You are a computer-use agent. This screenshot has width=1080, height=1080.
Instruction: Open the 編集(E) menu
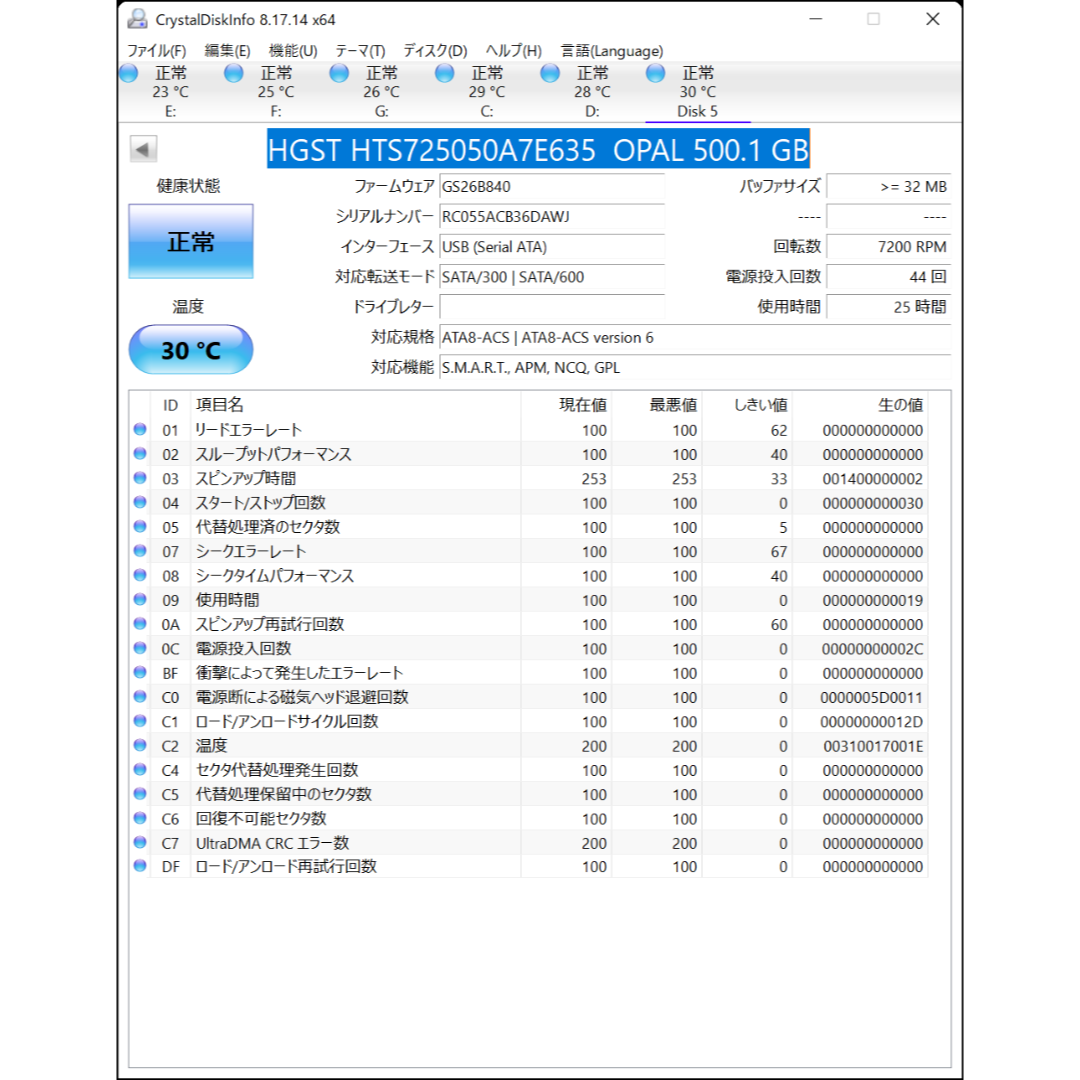click(227, 51)
